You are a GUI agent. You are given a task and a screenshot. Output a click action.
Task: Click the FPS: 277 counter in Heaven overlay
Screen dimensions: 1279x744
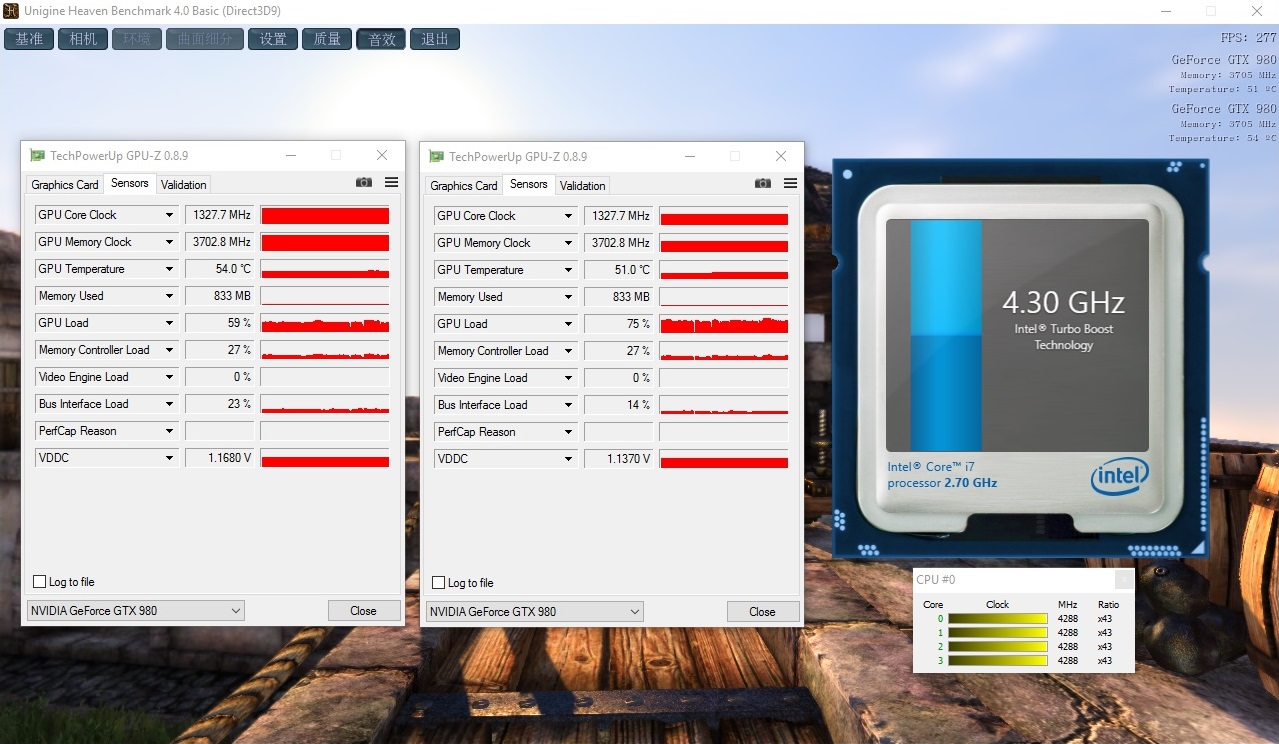pos(1249,38)
